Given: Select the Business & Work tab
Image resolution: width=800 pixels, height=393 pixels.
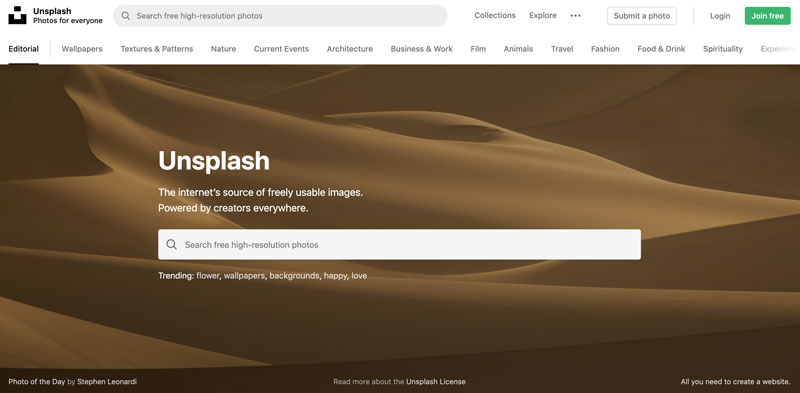Looking at the screenshot, I should point(421,49).
